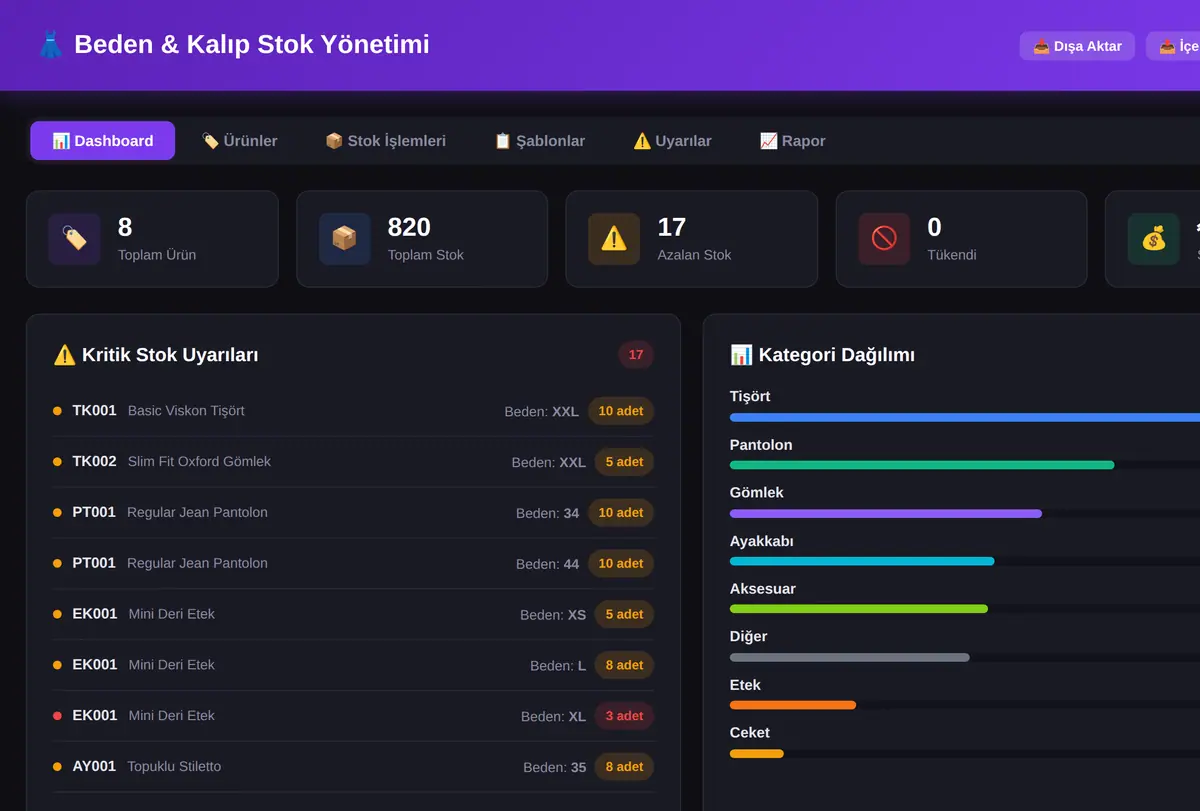Click the price tag icon on Toplam Ürün card
Viewport: 1200px width, 811px height.
tap(74, 239)
